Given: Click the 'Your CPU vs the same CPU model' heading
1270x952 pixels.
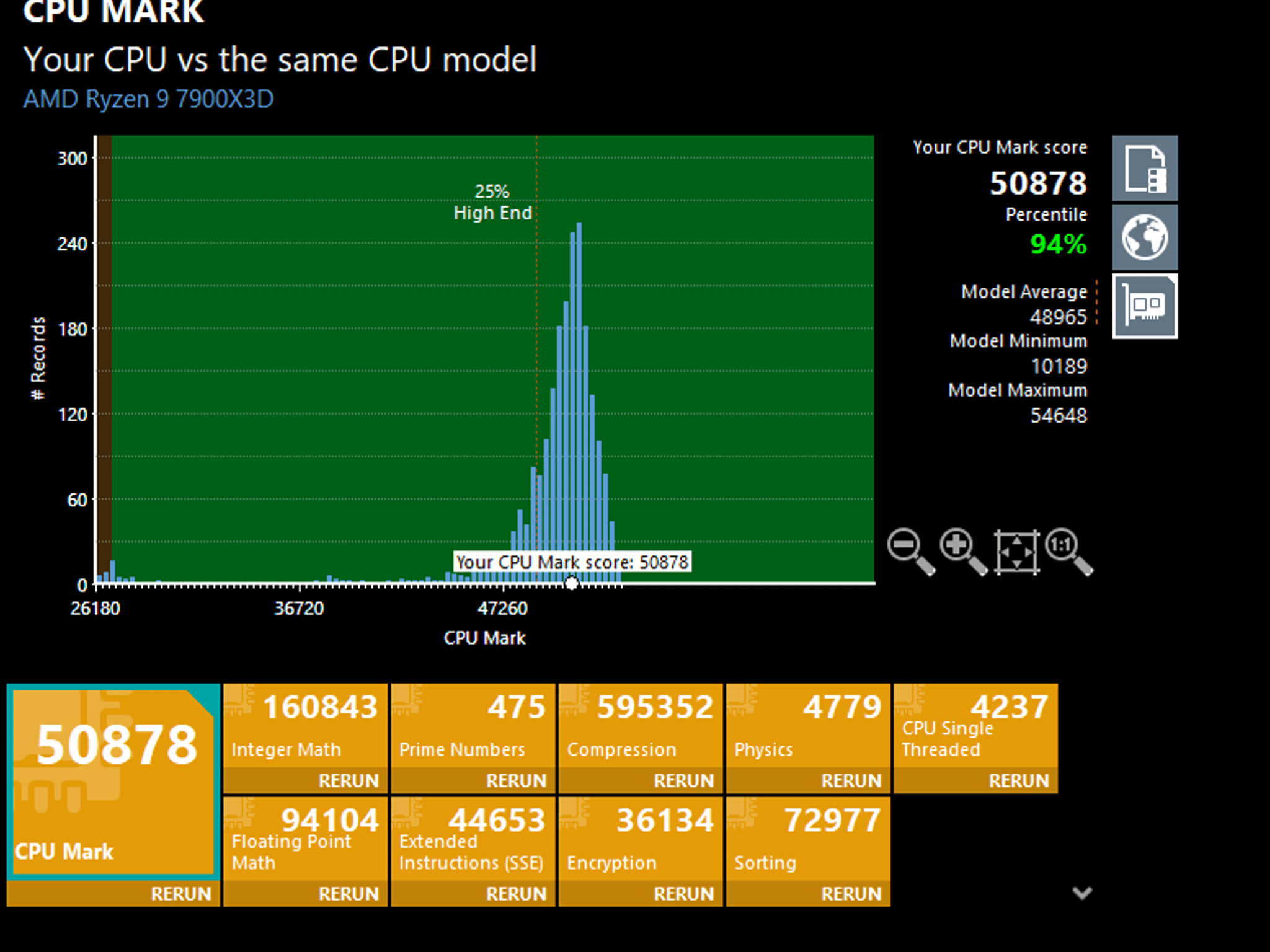Looking at the screenshot, I should click(280, 60).
